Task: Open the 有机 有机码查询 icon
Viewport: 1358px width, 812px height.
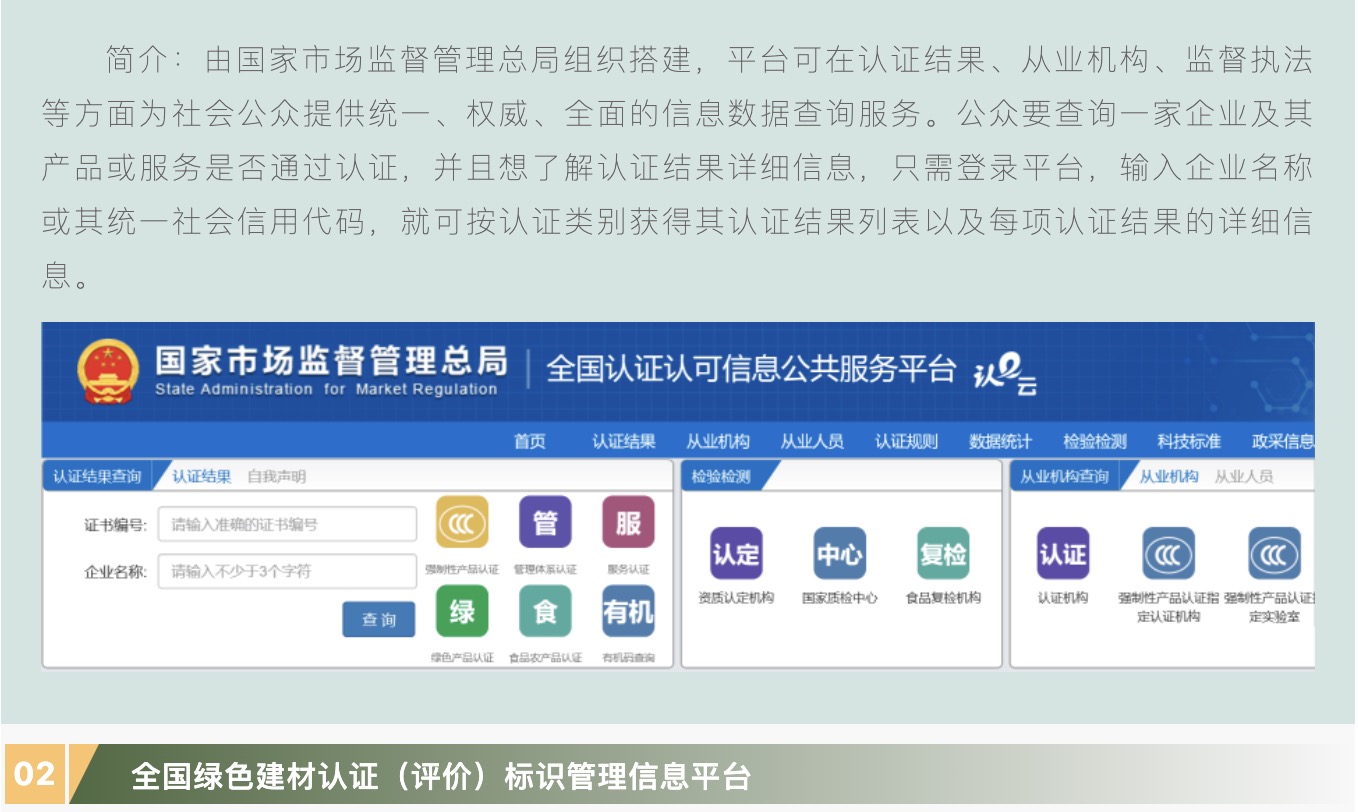Action: [x=628, y=611]
